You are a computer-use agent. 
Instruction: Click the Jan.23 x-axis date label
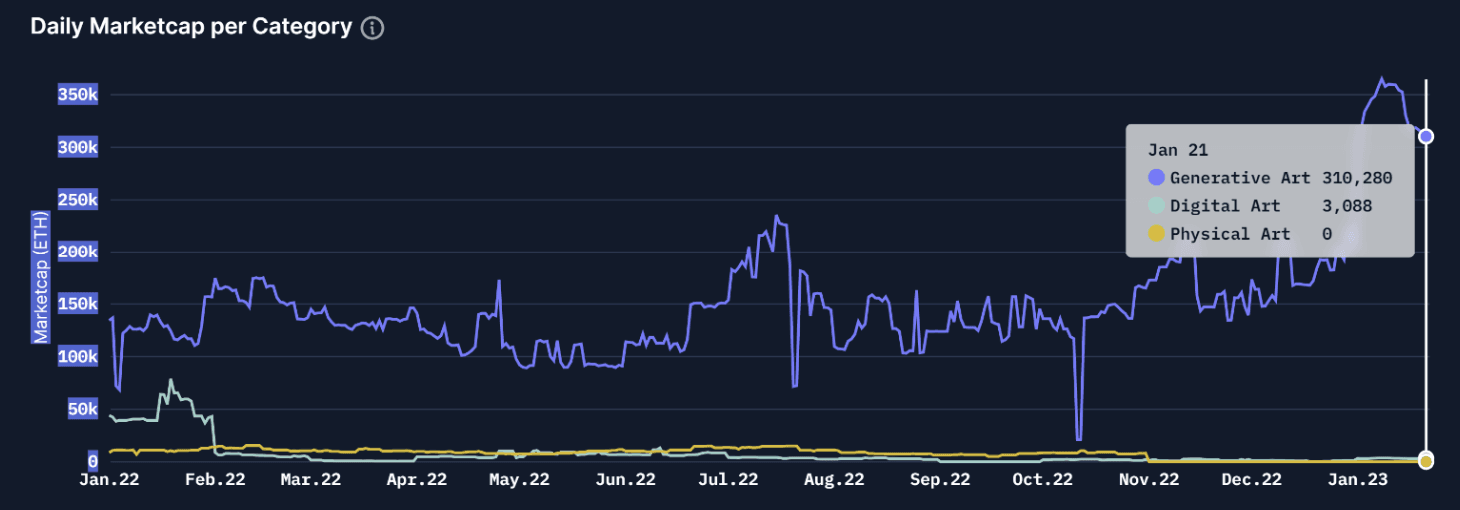[1357, 480]
